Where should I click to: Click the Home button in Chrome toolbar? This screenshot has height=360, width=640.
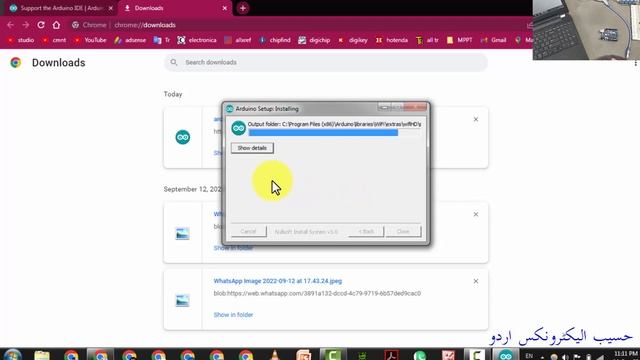56,25
